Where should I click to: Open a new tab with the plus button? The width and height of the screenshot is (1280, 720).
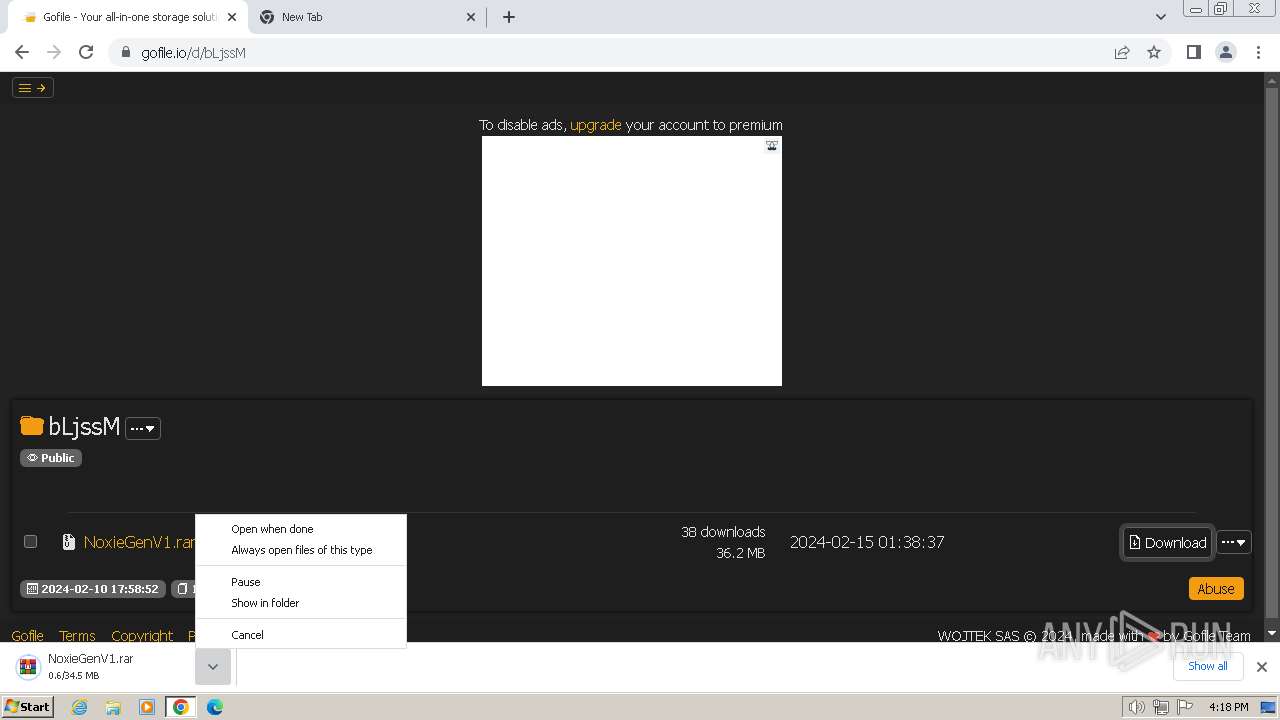[x=508, y=17]
